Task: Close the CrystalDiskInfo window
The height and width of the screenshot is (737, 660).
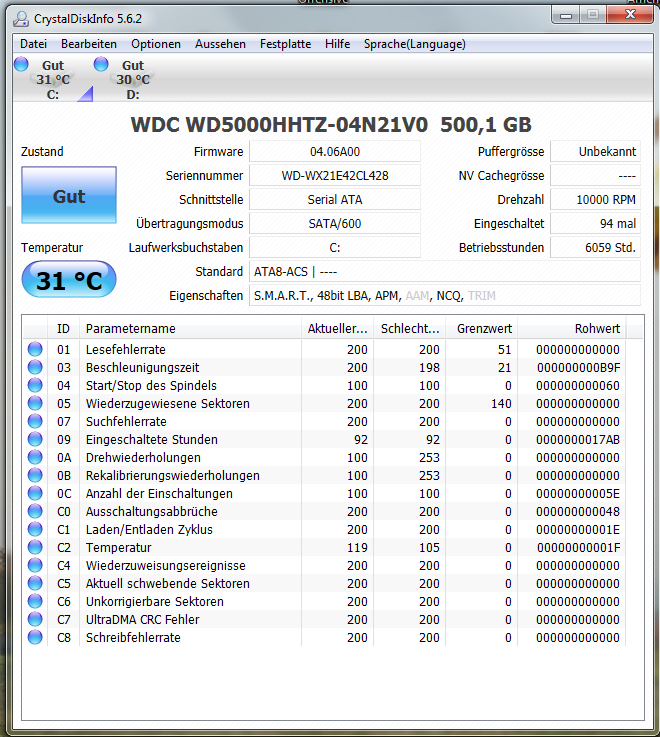Action: point(630,15)
